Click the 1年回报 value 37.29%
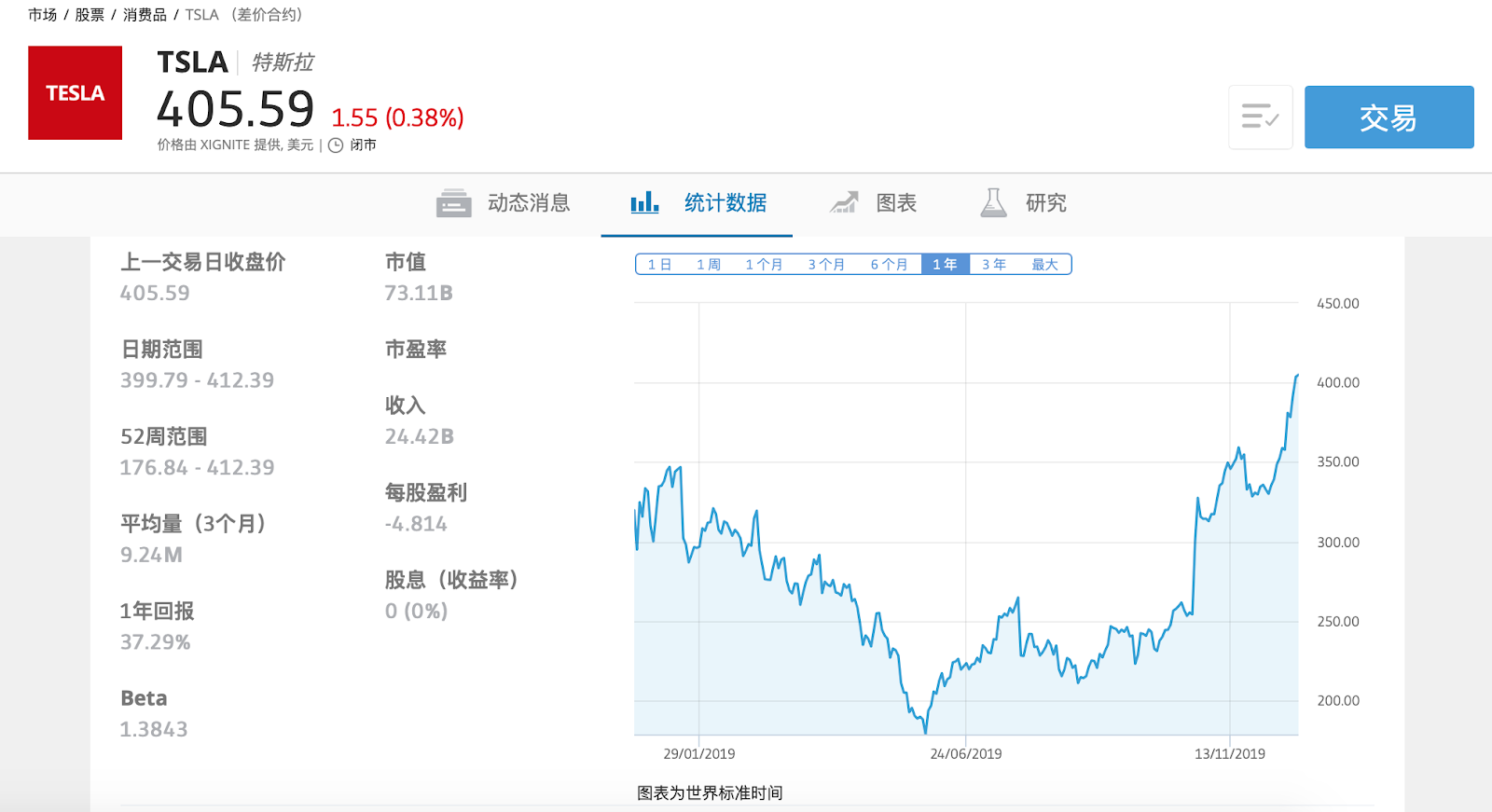1492x812 pixels. pos(155,642)
